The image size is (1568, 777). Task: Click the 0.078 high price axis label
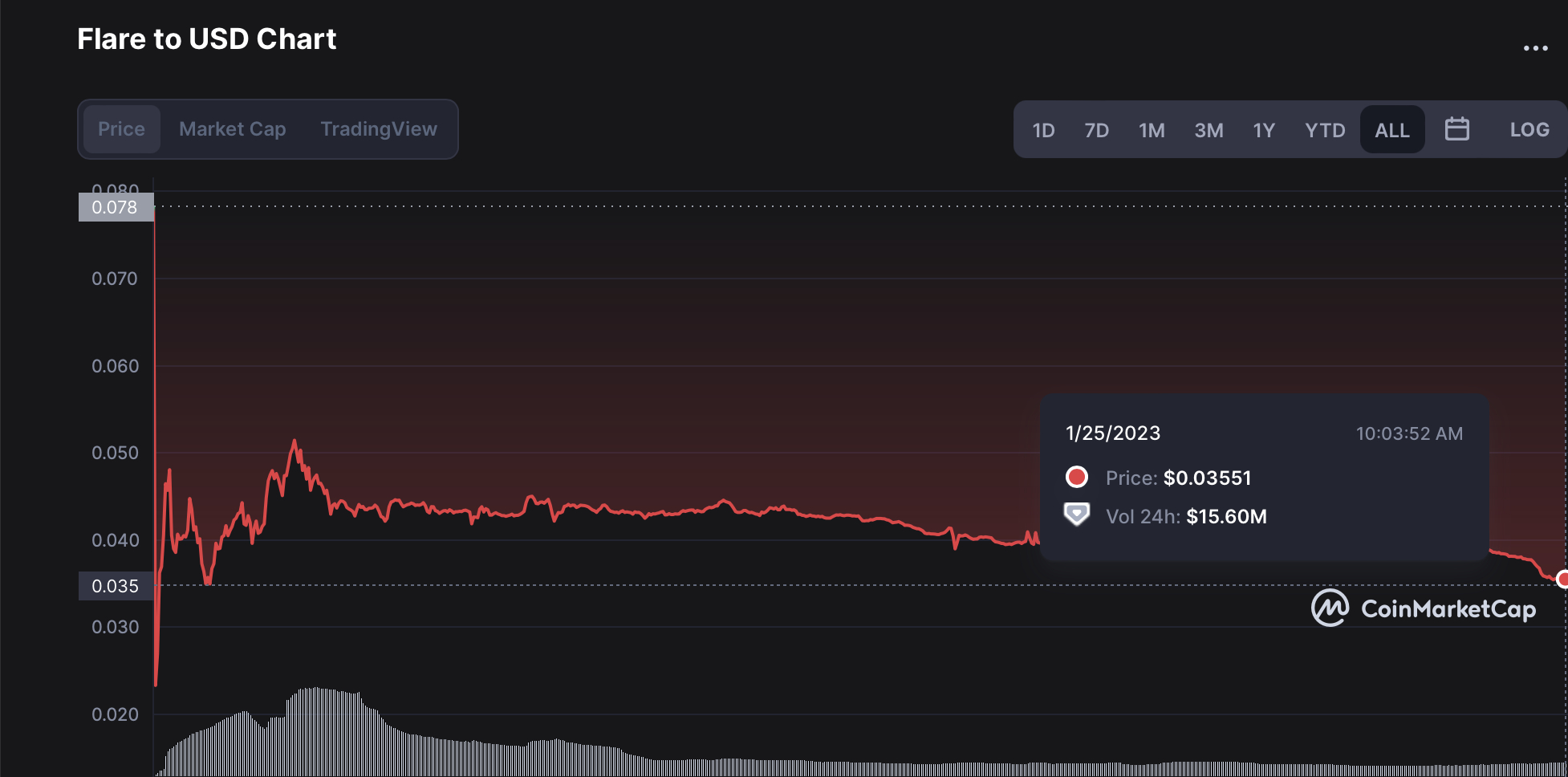tap(116, 207)
